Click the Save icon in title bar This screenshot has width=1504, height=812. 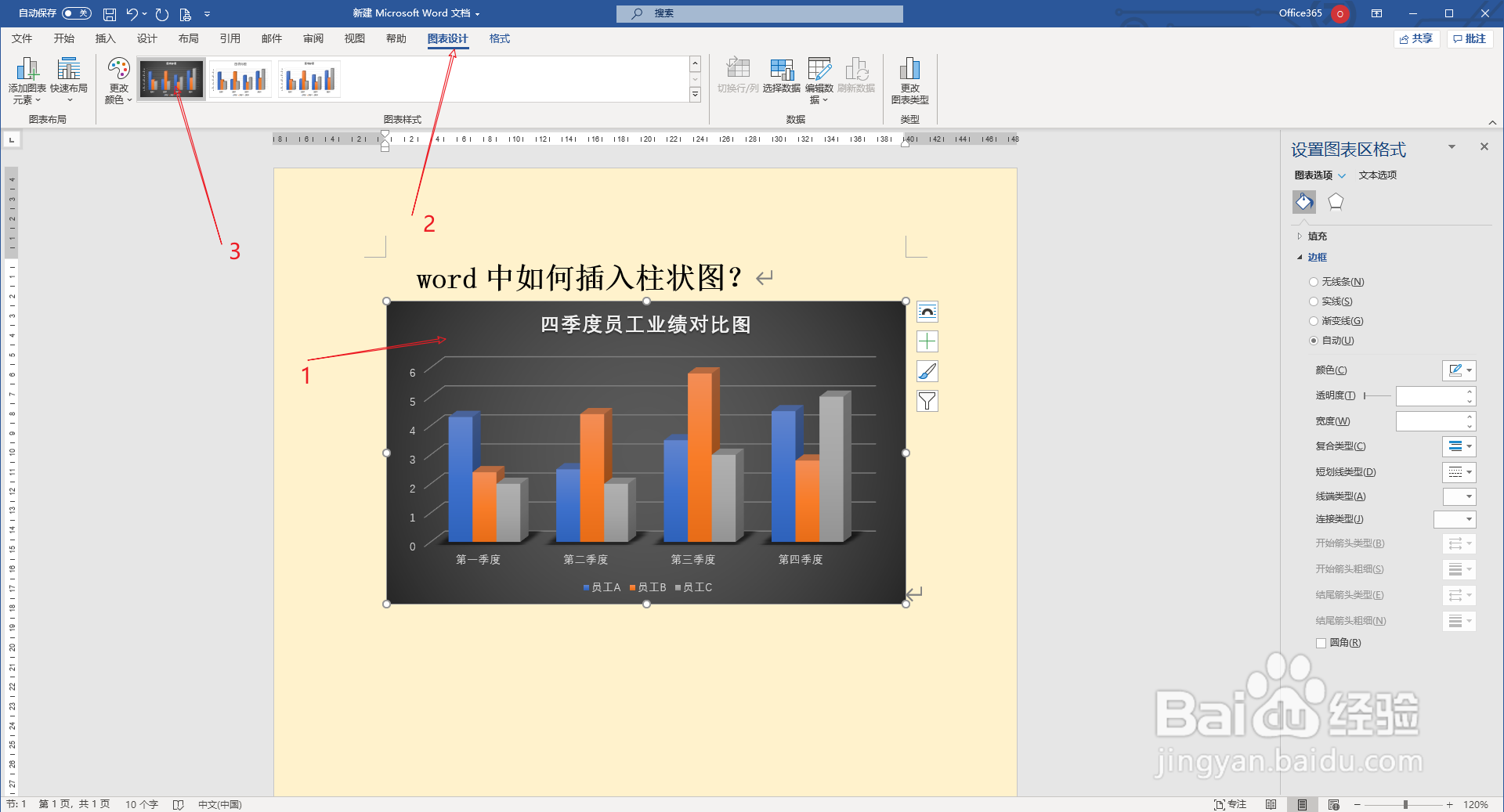click(x=110, y=13)
